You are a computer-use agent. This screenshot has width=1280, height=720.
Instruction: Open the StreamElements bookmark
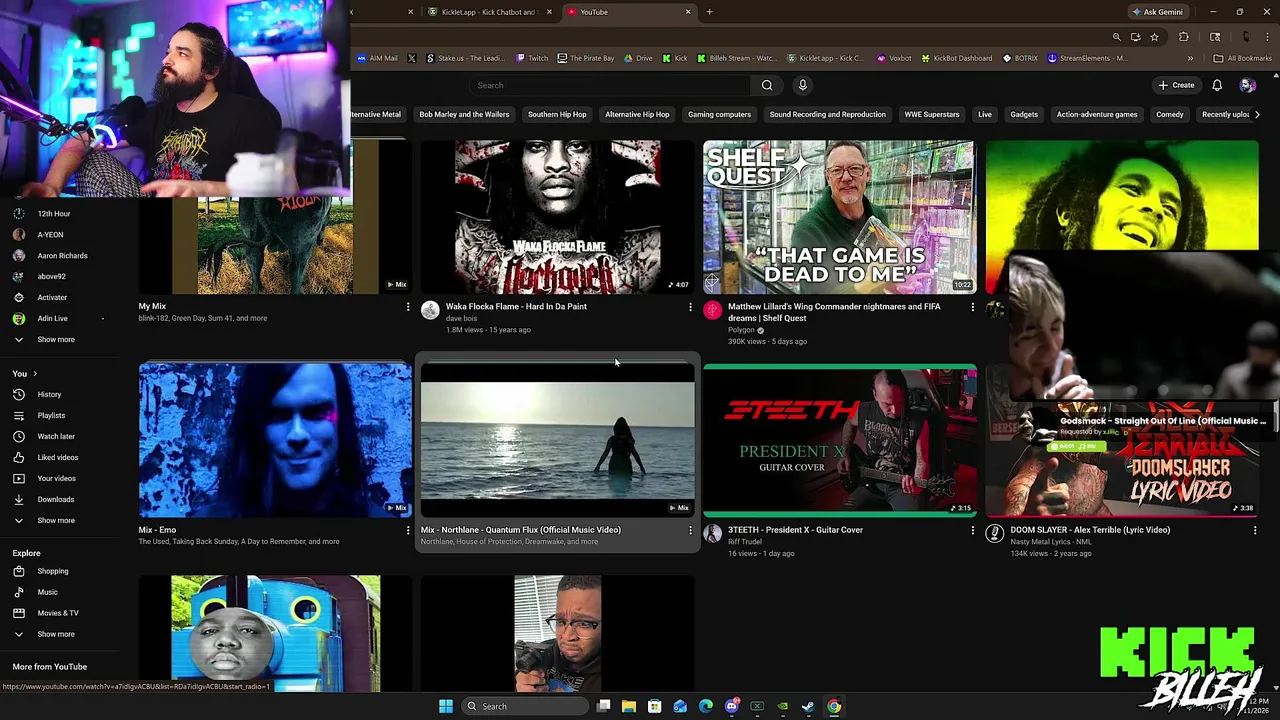(x=1087, y=58)
